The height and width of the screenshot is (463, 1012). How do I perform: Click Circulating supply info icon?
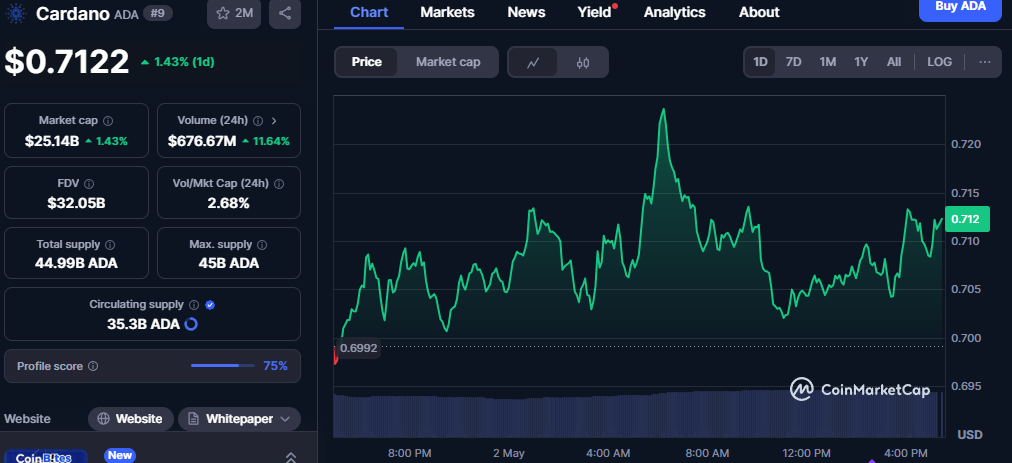194,305
